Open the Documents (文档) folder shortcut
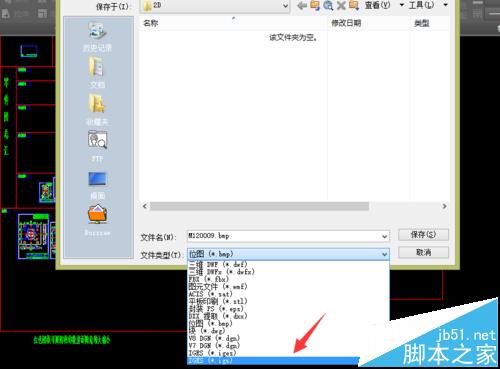 click(97, 73)
